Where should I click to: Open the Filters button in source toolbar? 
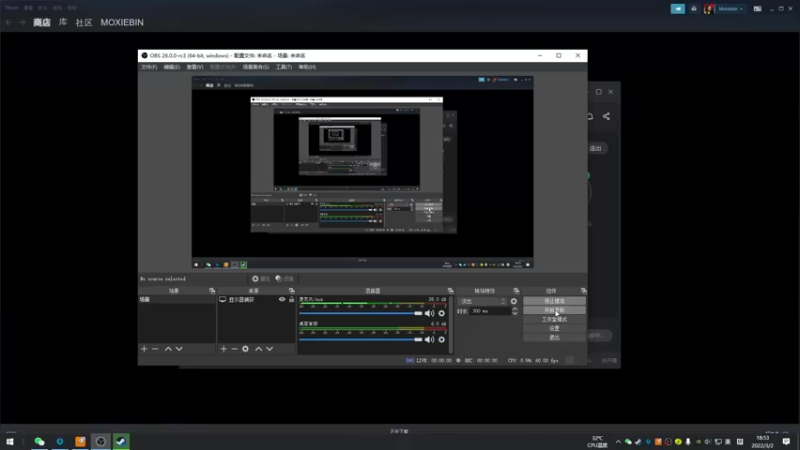click(x=285, y=279)
